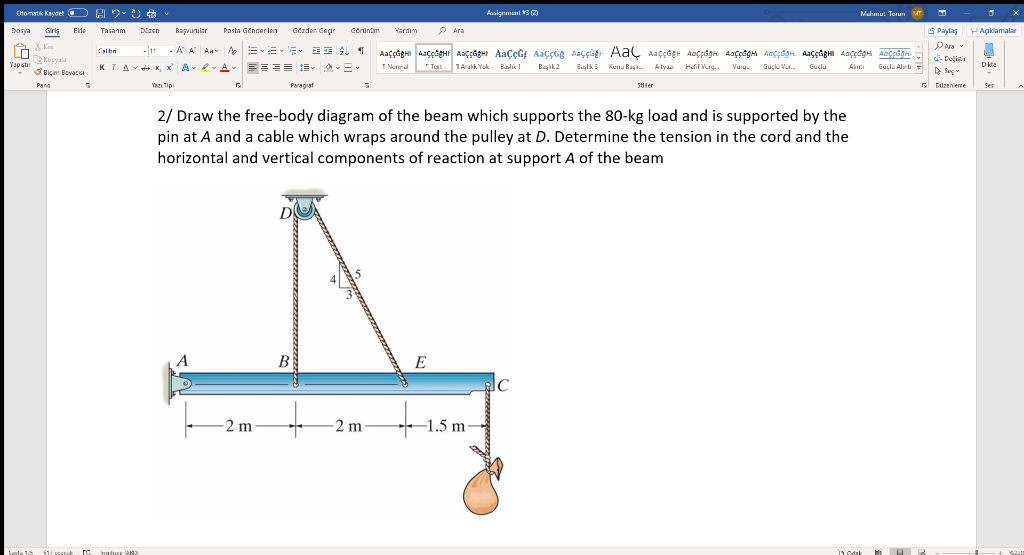Viewport: 1024px width, 555px height.
Task: Click the Odak focus mode button
Action: [850, 552]
